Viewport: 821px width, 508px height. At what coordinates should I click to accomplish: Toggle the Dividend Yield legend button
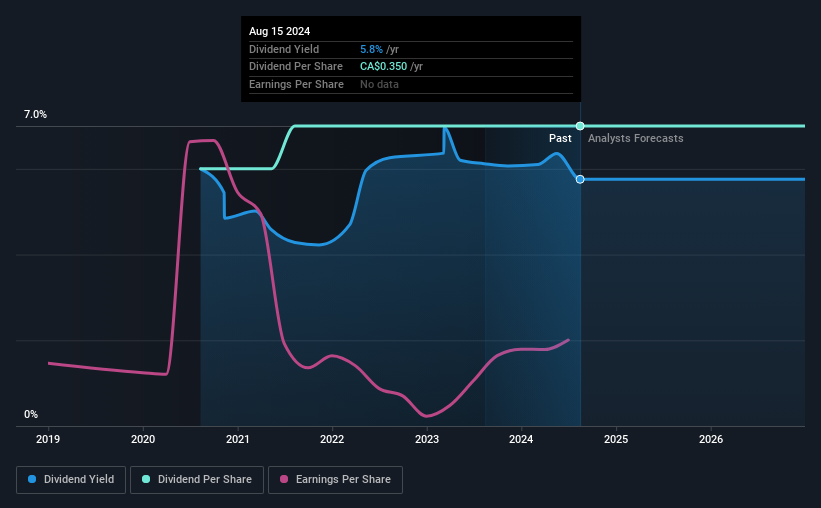coord(71,480)
